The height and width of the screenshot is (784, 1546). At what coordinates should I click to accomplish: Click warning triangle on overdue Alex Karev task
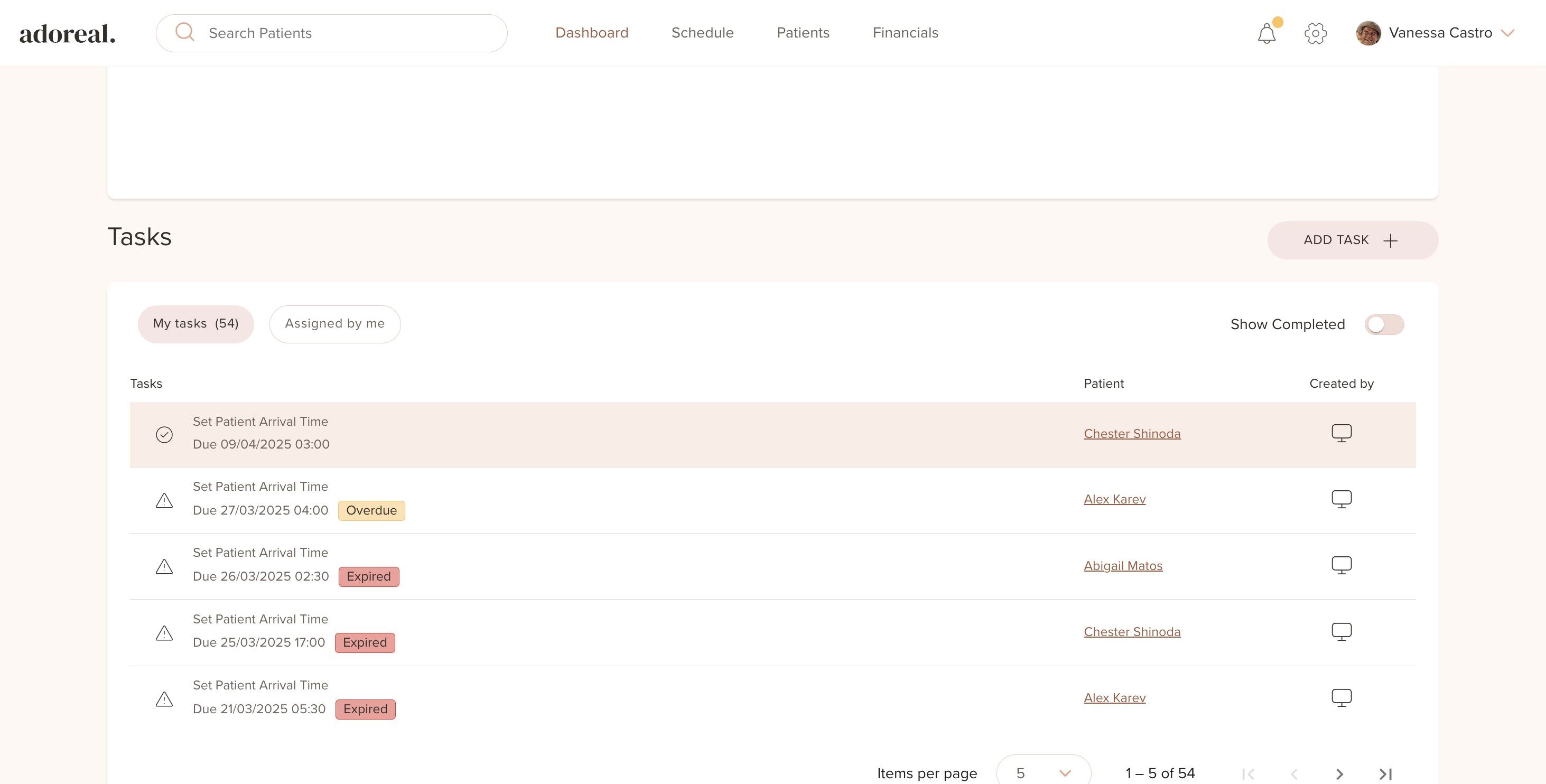[x=164, y=501]
